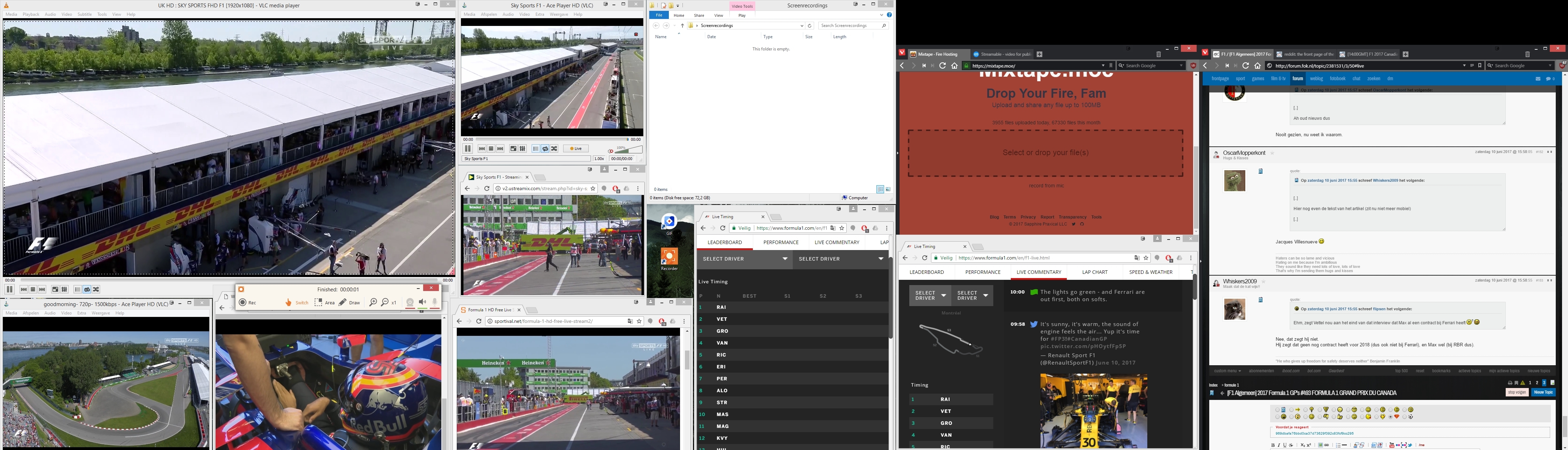Click the Select or drop your file(s) zone
This screenshot has height=450, width=1568.
(x=1046, y=153)
